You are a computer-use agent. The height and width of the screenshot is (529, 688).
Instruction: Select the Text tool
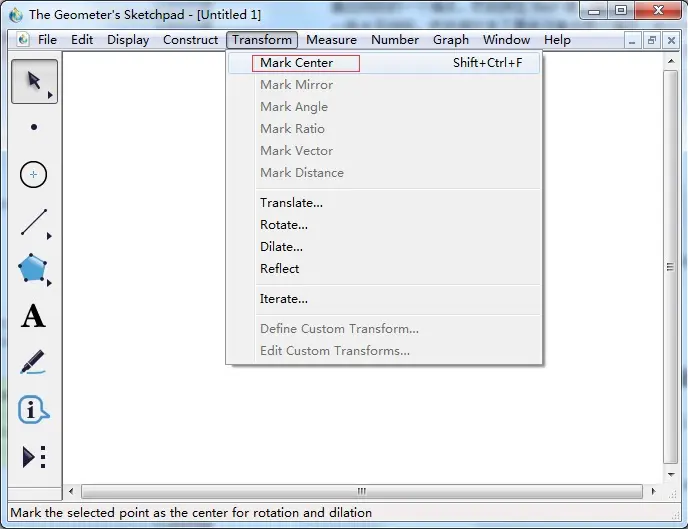tap(33, 316)
